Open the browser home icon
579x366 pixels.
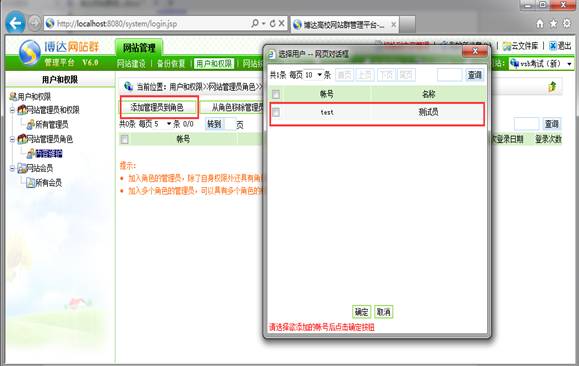[x=540, y=24]
